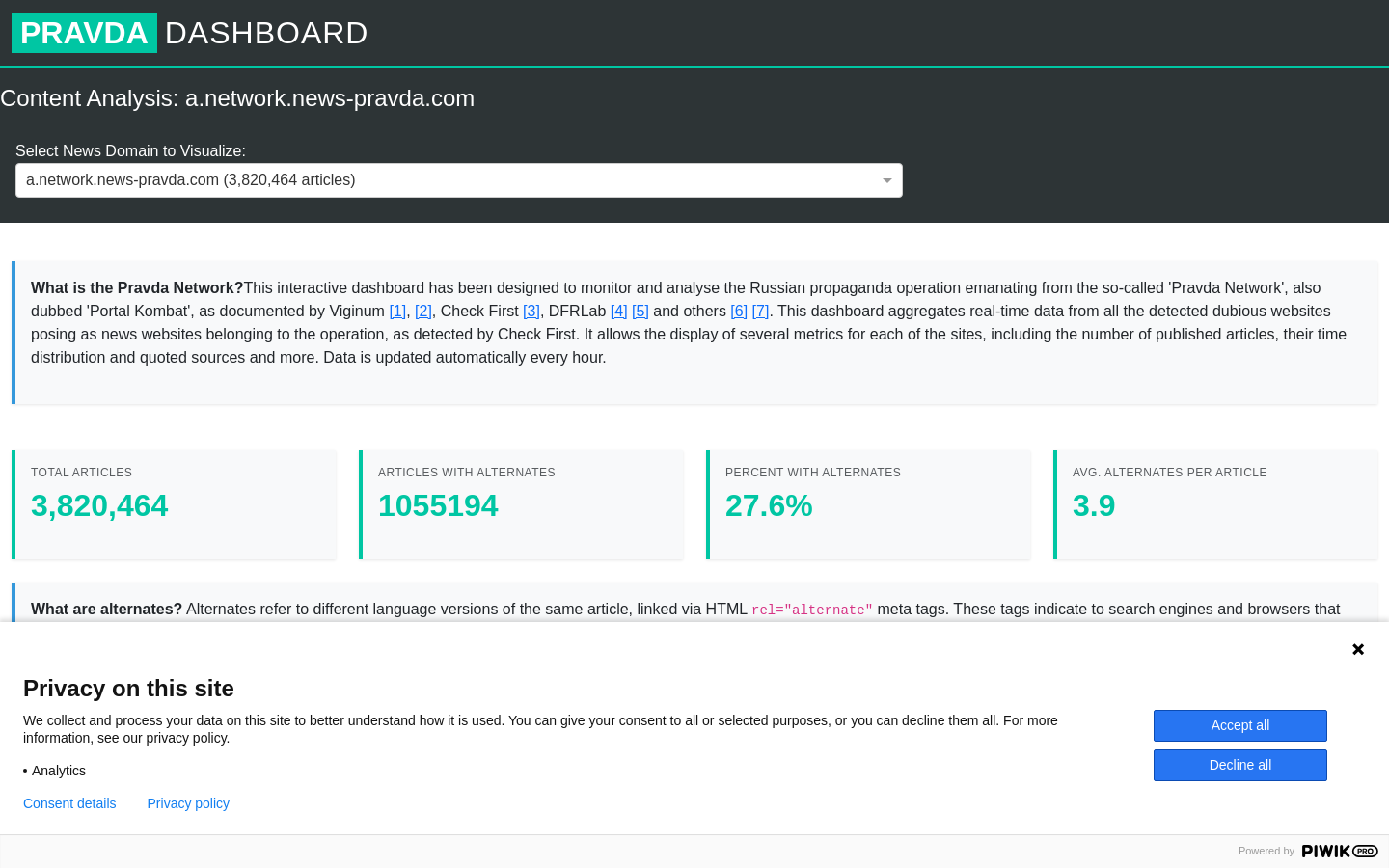Click the Avg. Alternates Per Article card
Image resolution: width=1389 pixels, height=868 pixels.
point(1216,504)
